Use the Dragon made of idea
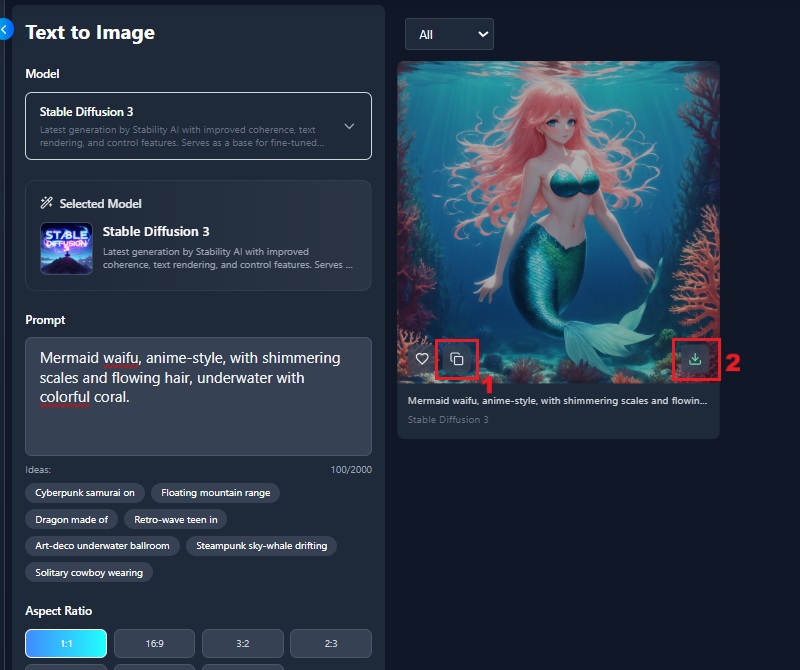800x670 pixels. [x=71, y=519]
